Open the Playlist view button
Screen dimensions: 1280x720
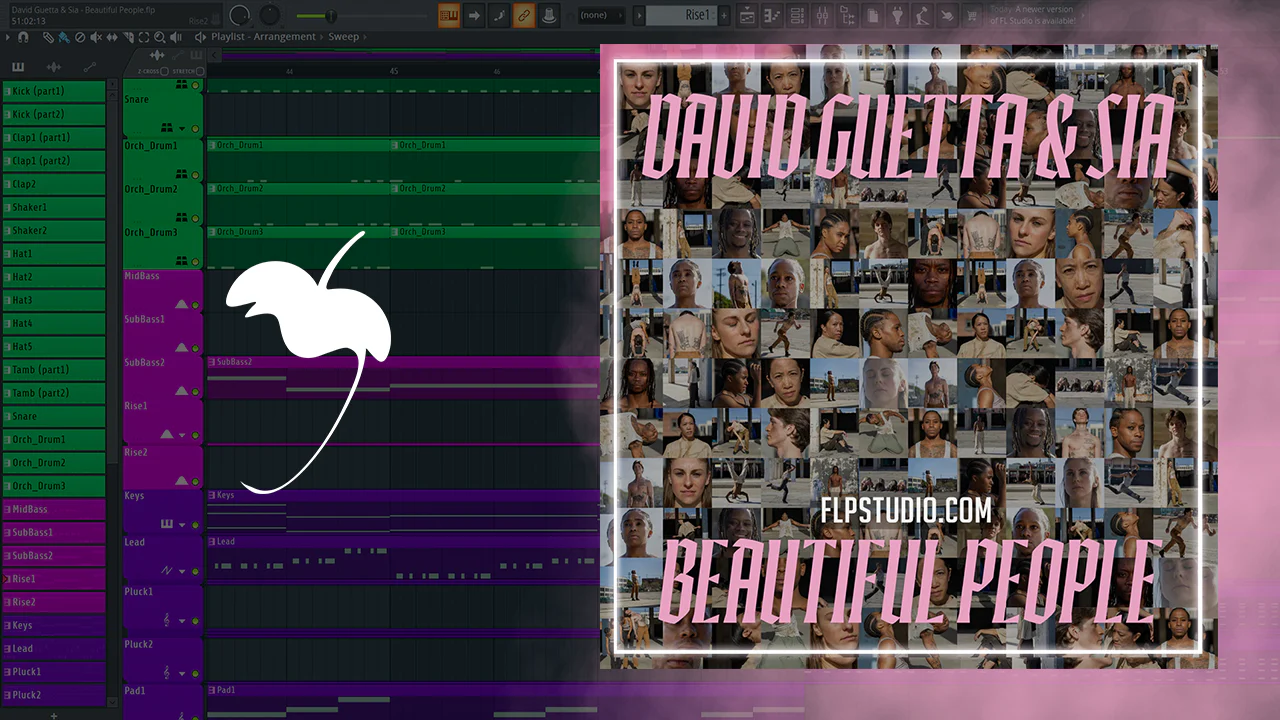point(747,15)
